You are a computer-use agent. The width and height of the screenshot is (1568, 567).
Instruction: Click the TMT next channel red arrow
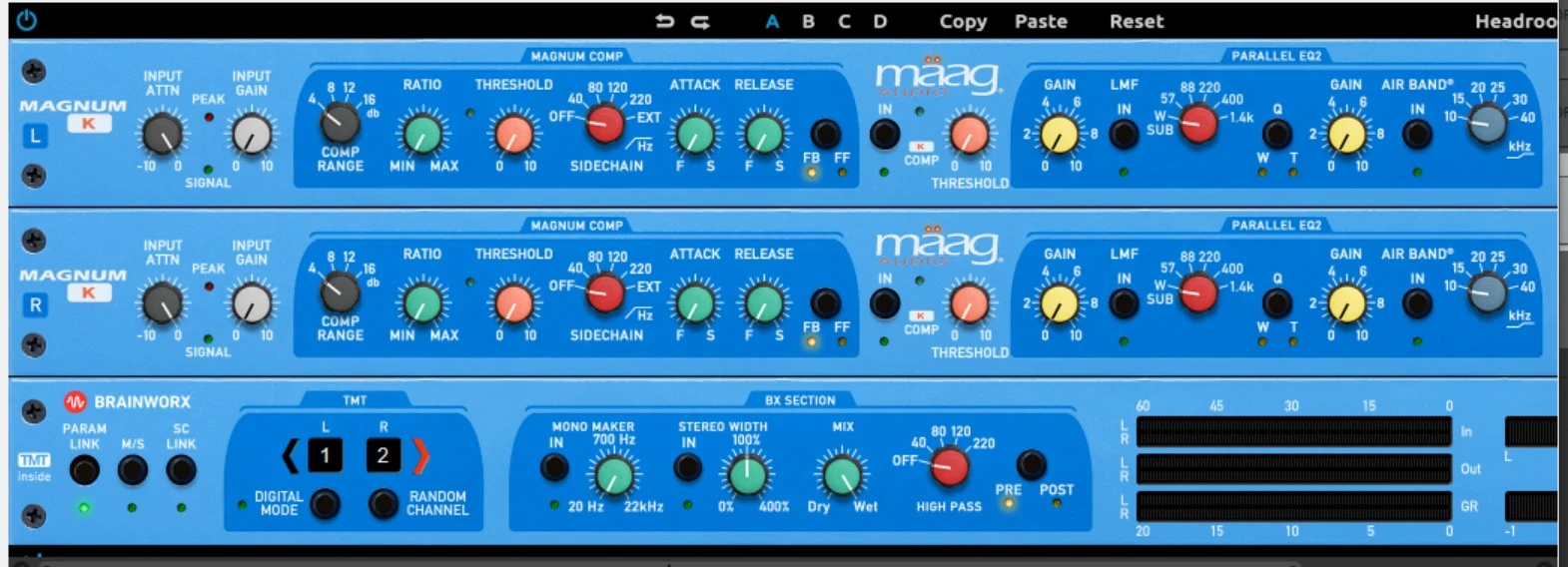(x=420, y=456)
